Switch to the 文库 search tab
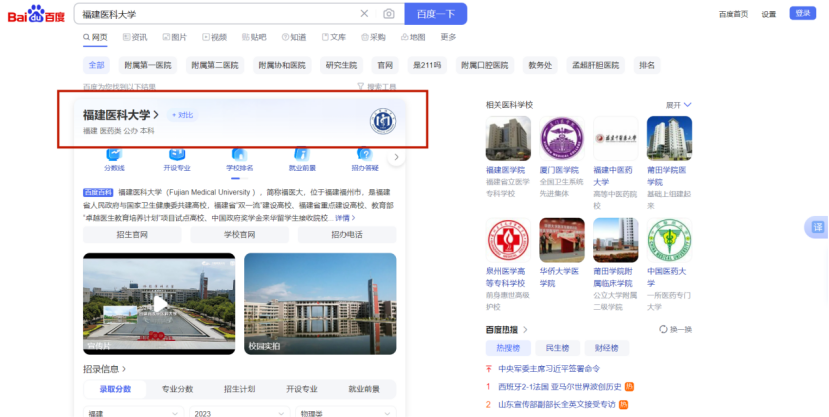Viewport: 829px width, 417px height. (x=334, y=37)
